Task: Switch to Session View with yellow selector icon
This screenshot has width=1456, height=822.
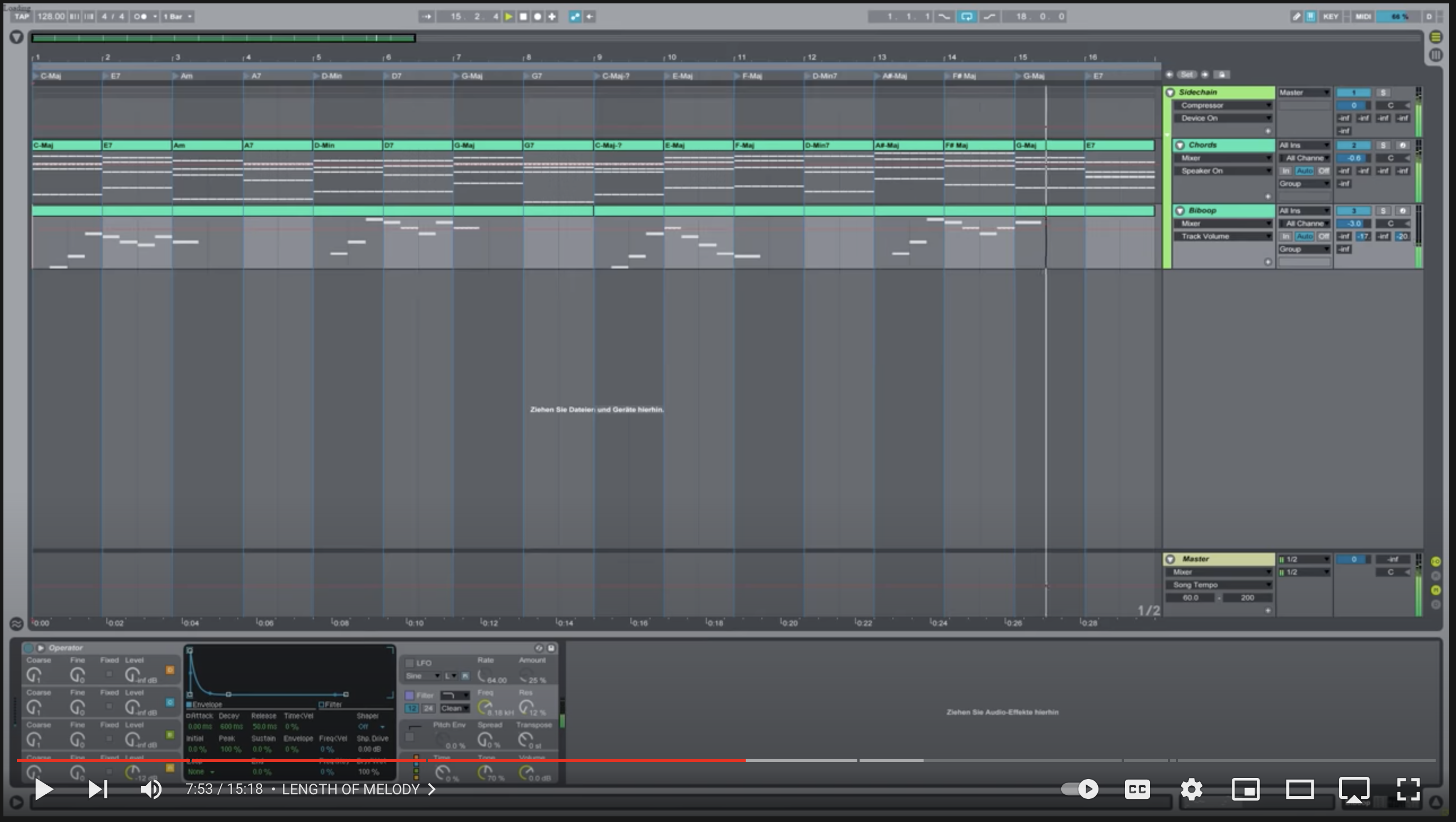Action: point(1436,37)
